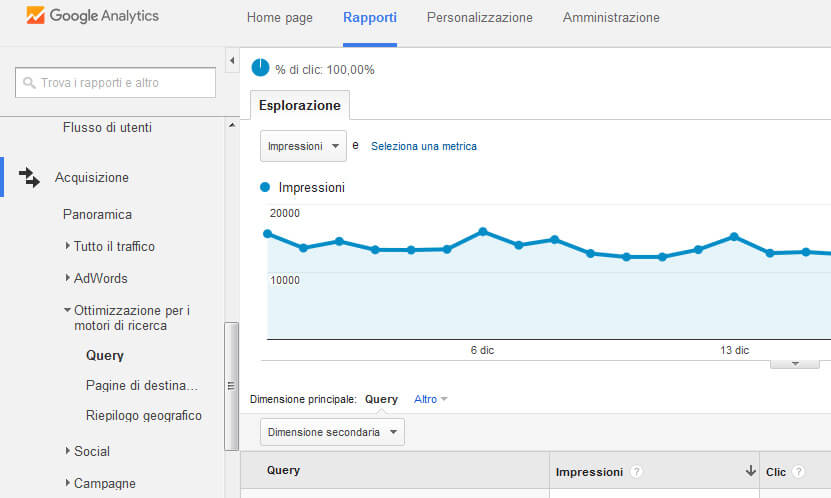The width and height of the screenshot is (831, 498).
Task: Click the 10000 axis label
Action: [x=285, y=280]
